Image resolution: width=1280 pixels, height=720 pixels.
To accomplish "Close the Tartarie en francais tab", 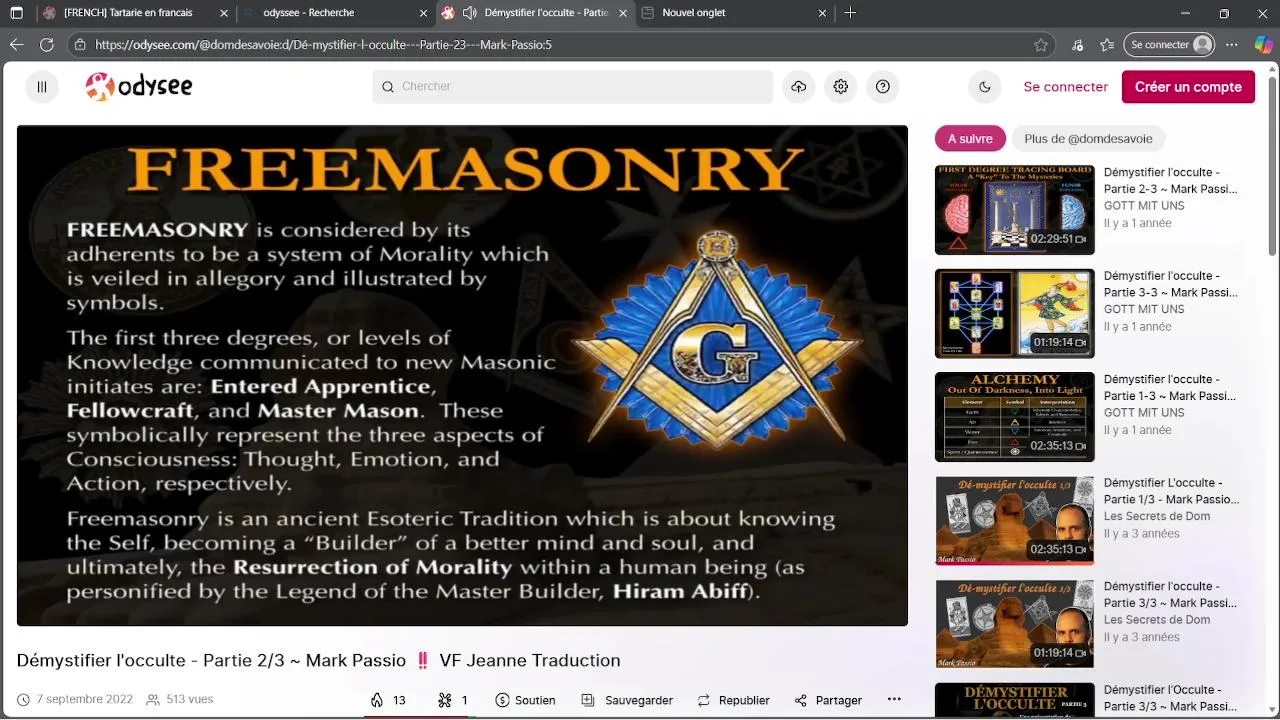I will (224, 13).
